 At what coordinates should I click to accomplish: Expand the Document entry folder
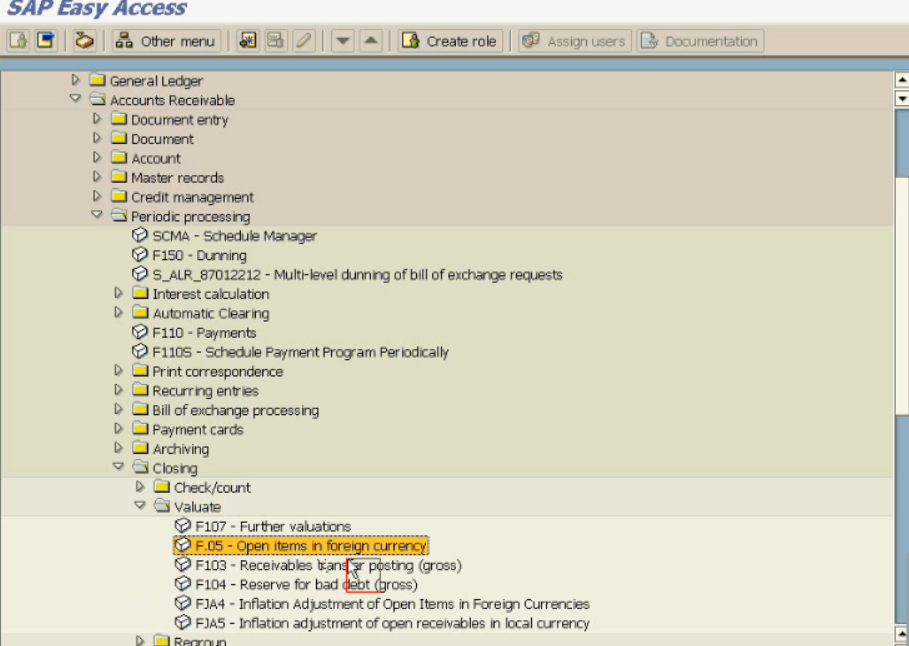click(97, 118)
